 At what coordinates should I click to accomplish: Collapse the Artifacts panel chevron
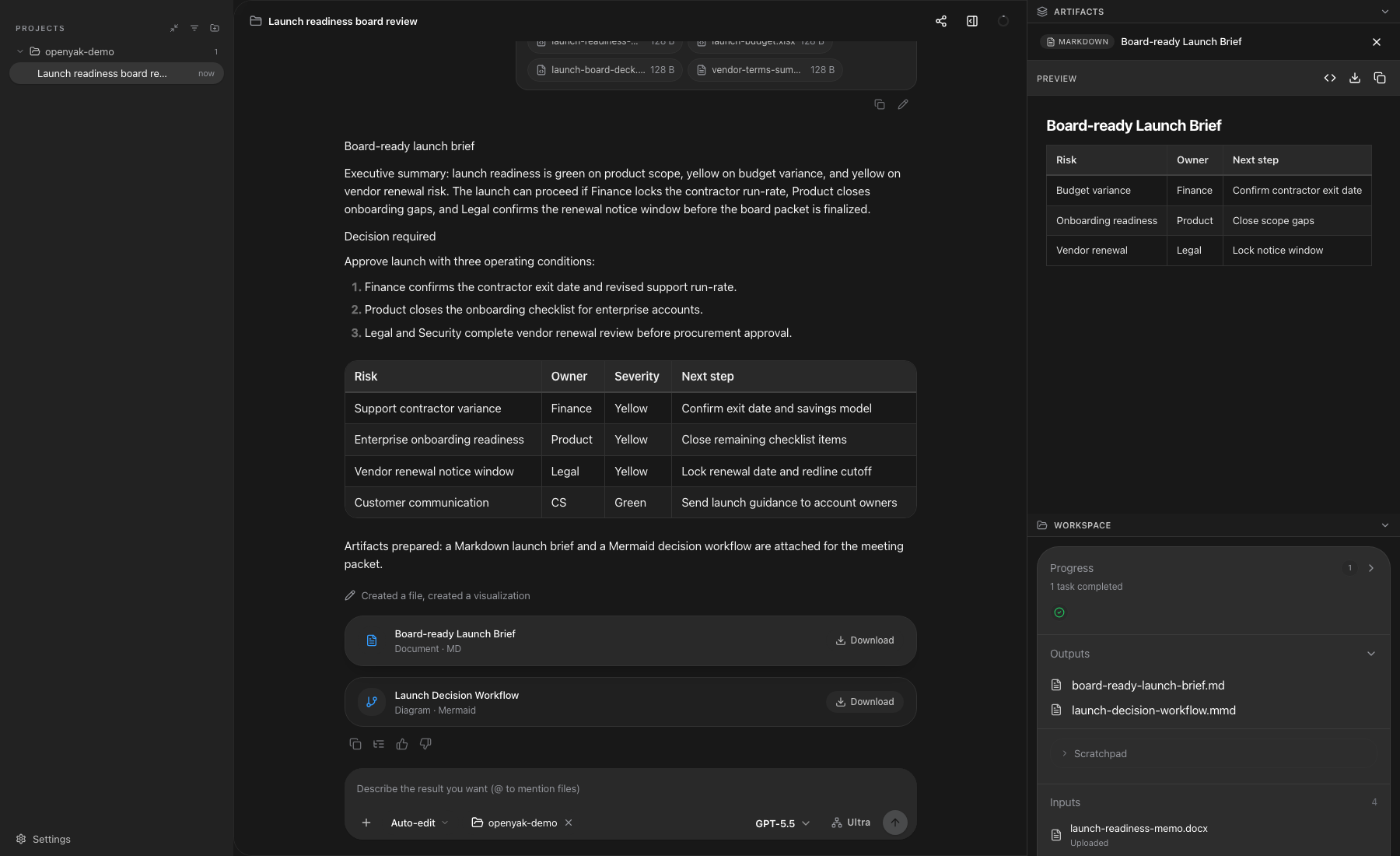click(1385, 12)
